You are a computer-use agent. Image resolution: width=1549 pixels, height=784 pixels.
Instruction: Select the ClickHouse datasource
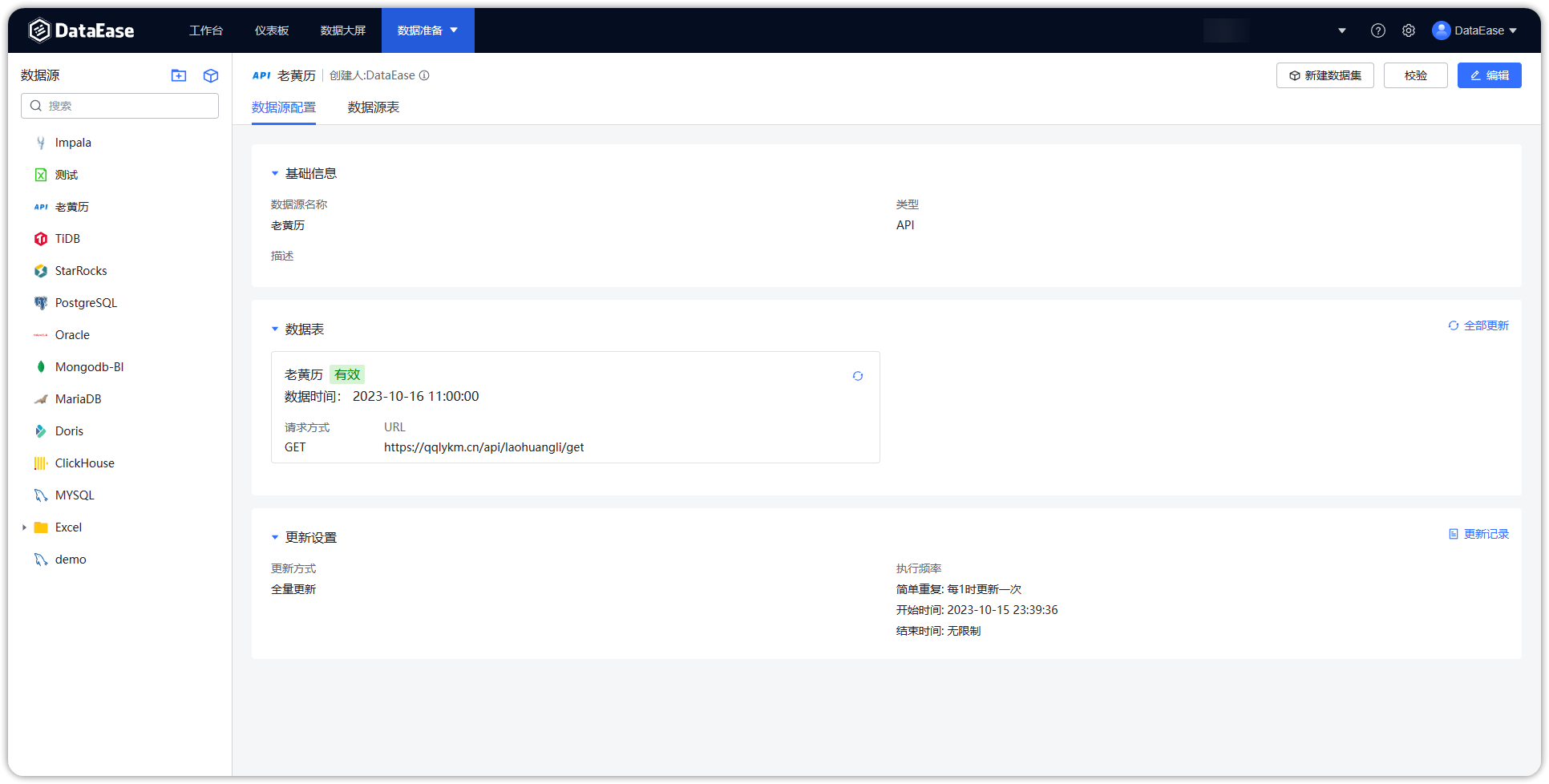86,463
